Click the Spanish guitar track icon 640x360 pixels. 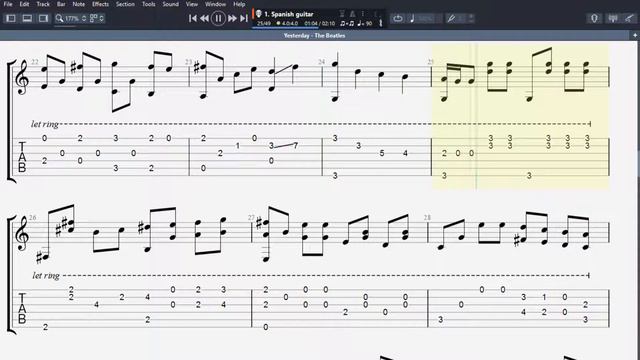[258, 14]
